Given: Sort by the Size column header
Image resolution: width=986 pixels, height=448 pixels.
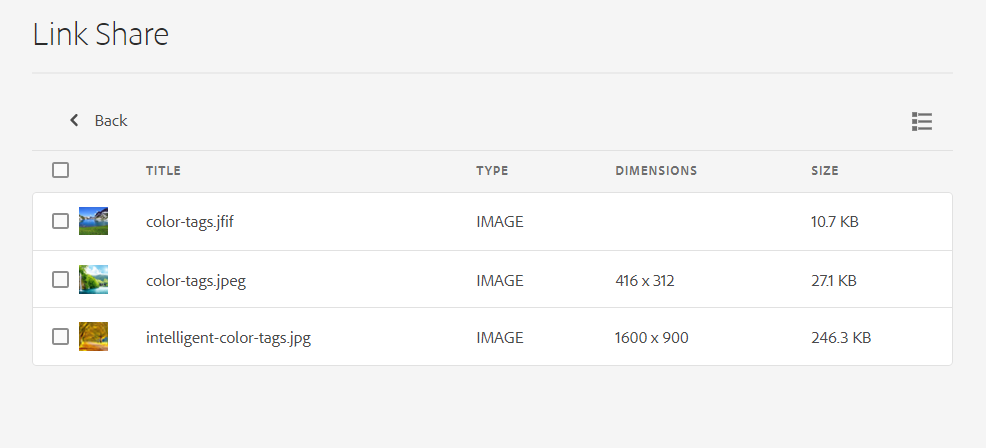Looking at the screenshot, I should (x=825, y=171).
